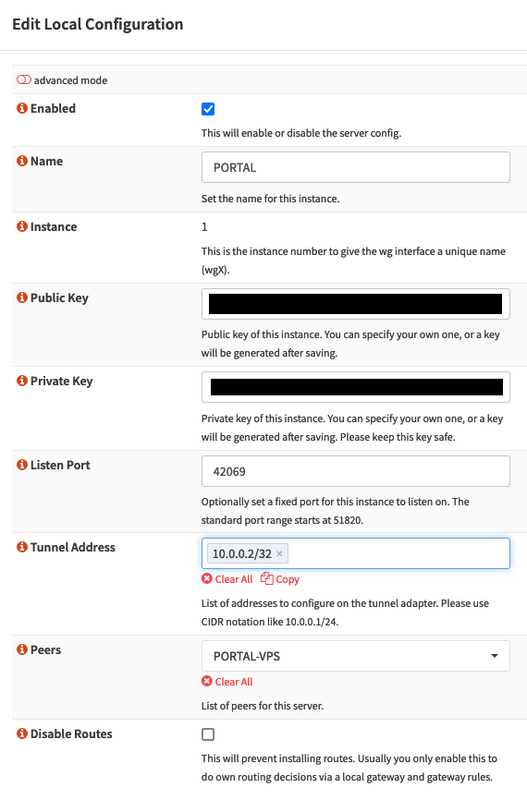Copy the tunnel address list
Viewport: 527px width, 800px height.
pos(280,579)
